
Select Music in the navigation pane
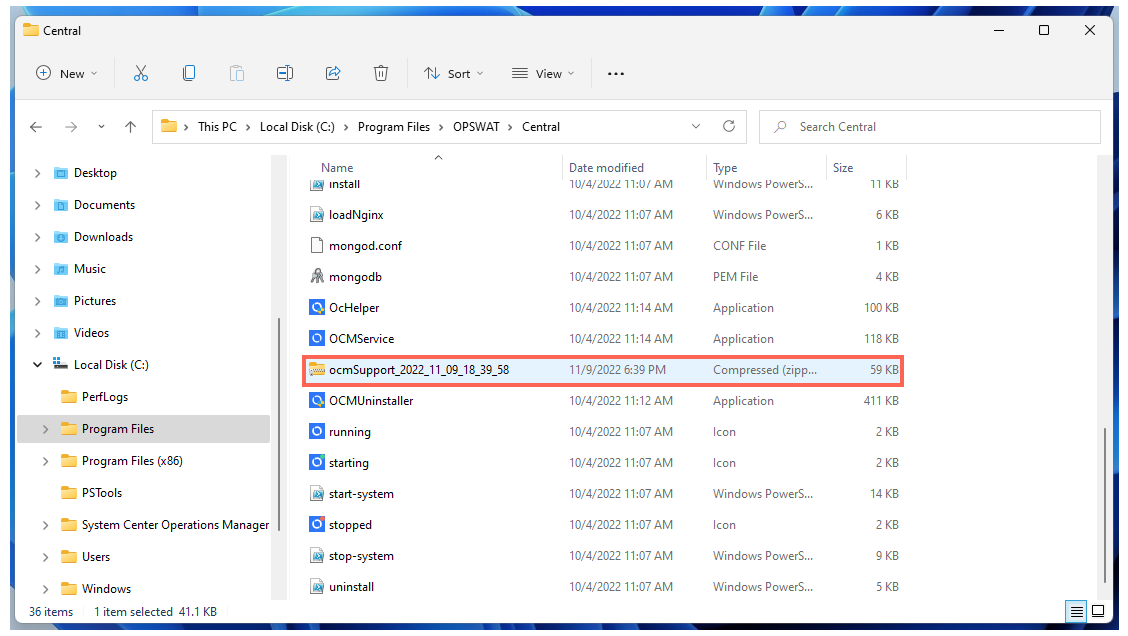[x=90, y=268]
